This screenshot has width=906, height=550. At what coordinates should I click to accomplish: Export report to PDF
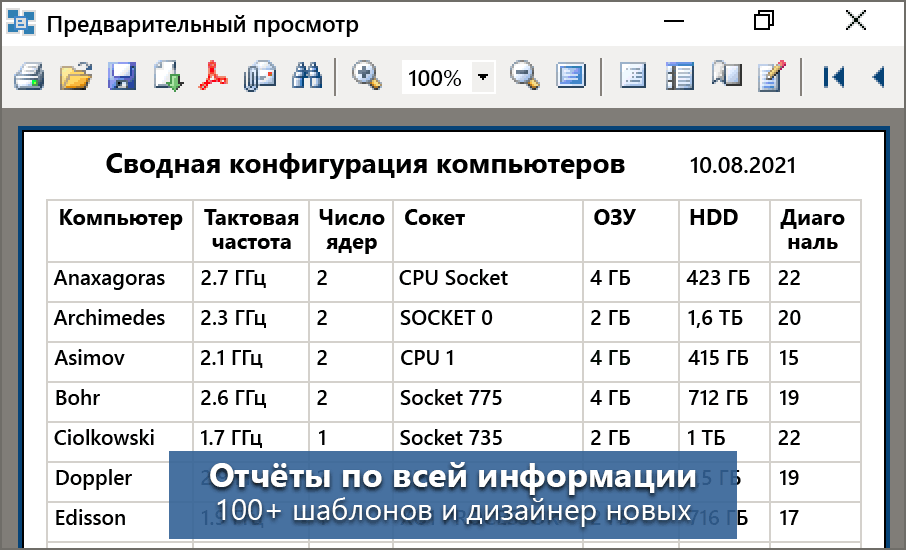213,77
